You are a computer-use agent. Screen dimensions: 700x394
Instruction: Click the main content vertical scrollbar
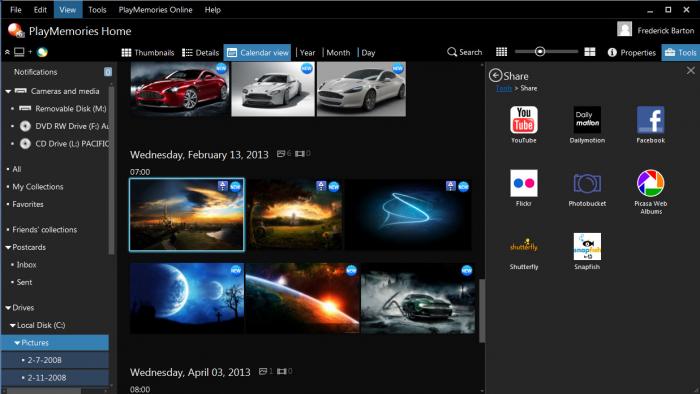click(482, 311)
